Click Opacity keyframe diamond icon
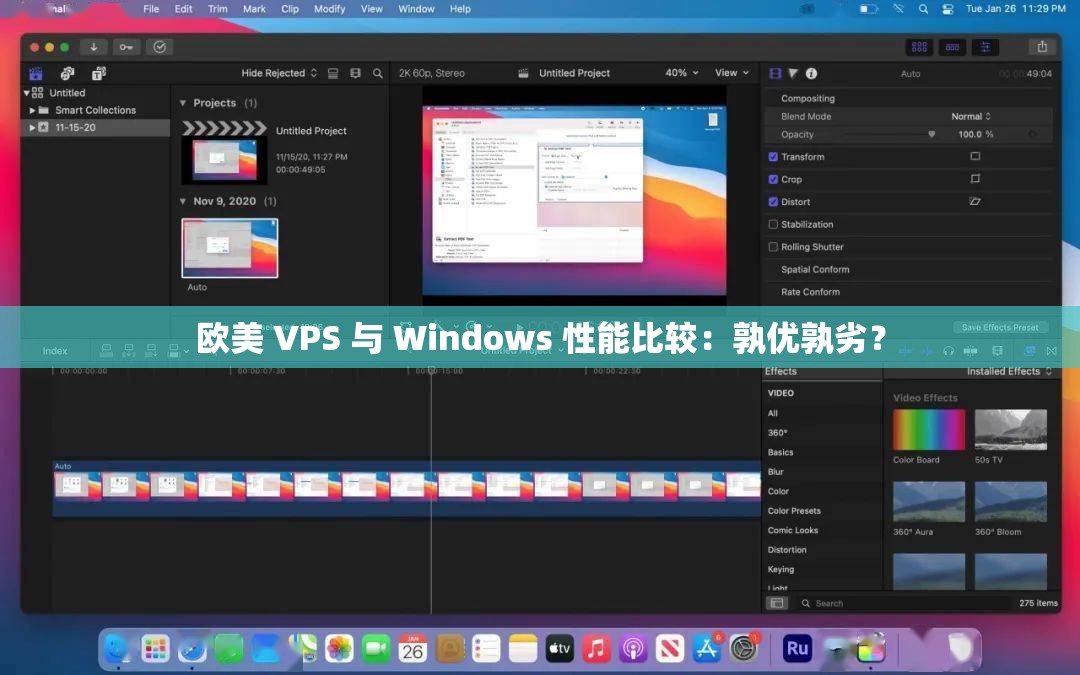The image size is (1080, 675). tap(1032, 134)
